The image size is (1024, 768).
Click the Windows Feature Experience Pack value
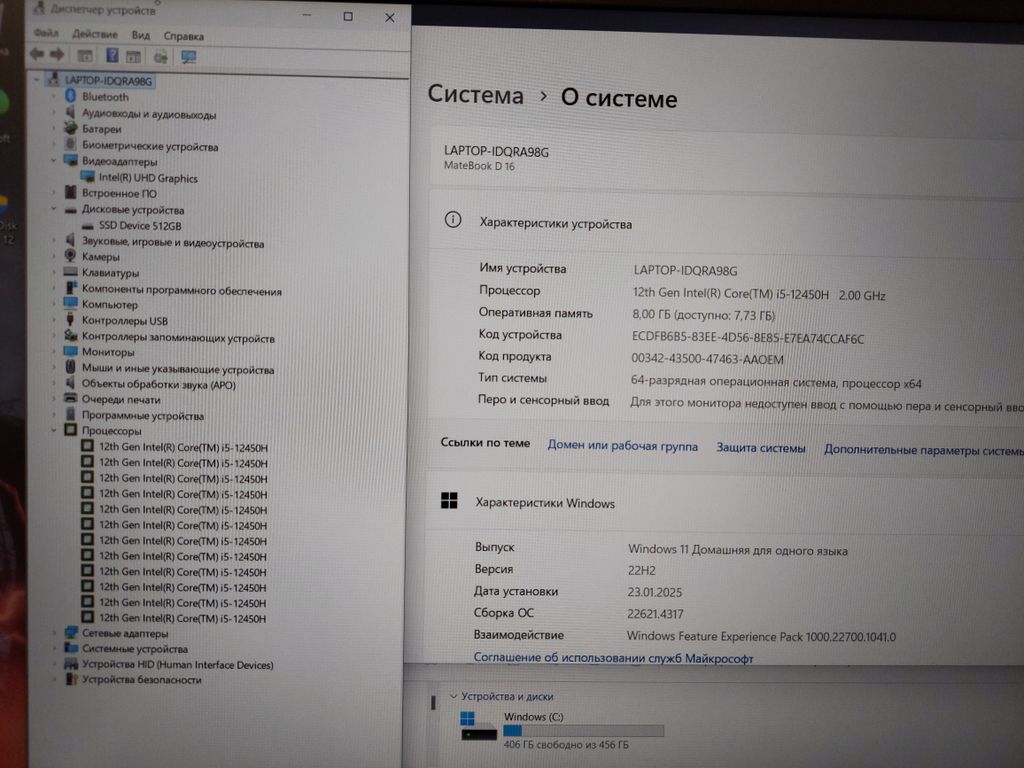point(761,637)
